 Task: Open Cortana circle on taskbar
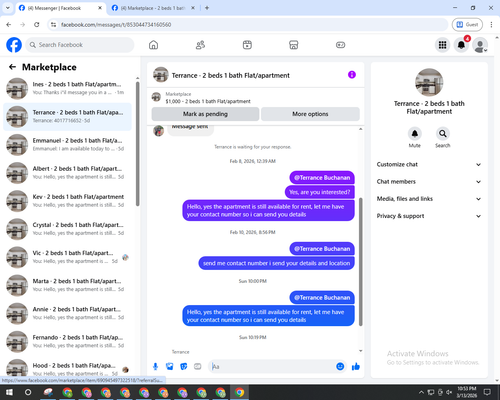click(x=28, y=392)
